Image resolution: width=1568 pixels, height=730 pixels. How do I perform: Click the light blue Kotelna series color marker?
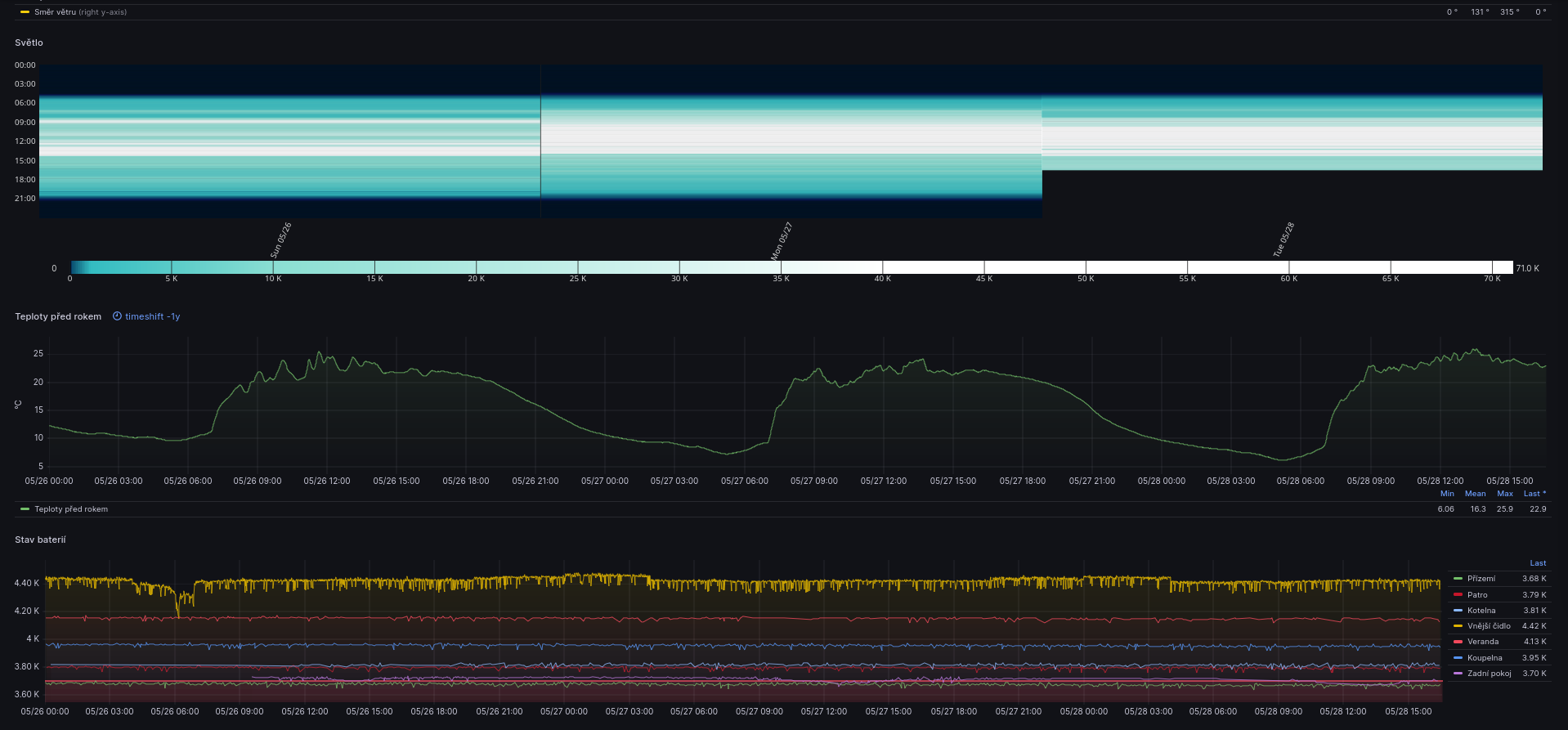(x=1458, y=611)
